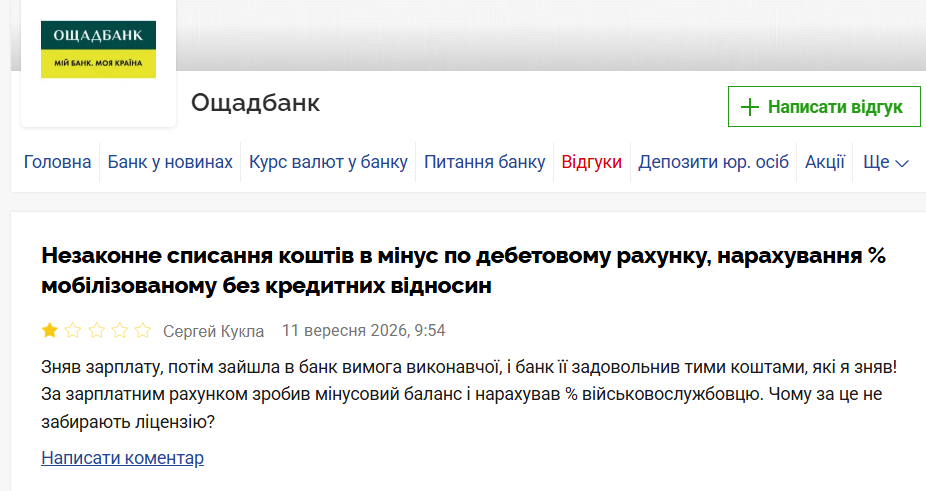Open the Банк у новинах tab
This screenshot has height=491, width=926.
pyautogui.click(x=170, y=162)
